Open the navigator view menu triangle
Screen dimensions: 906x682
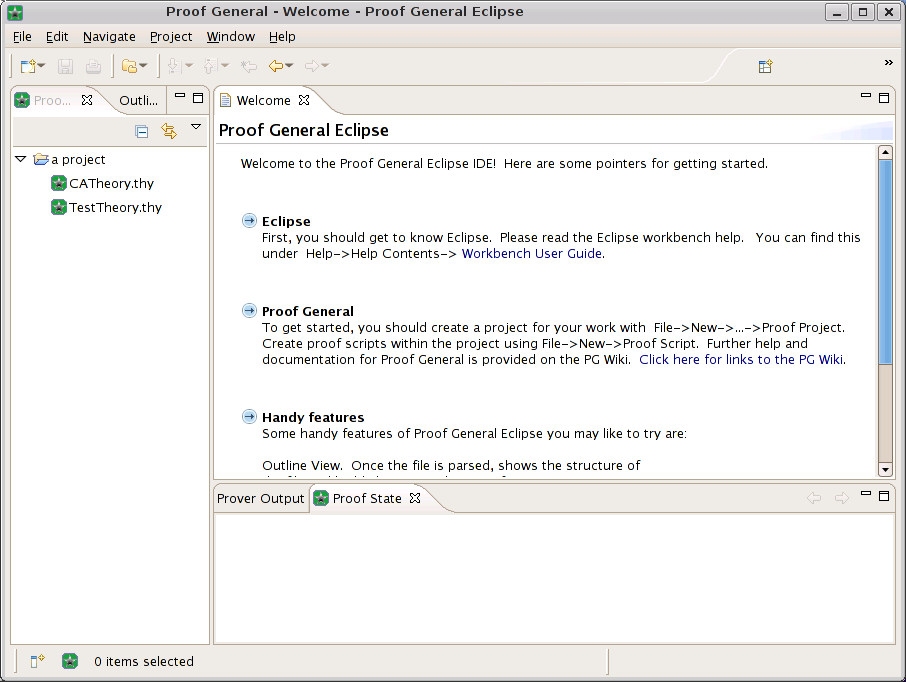click(196, 127)
